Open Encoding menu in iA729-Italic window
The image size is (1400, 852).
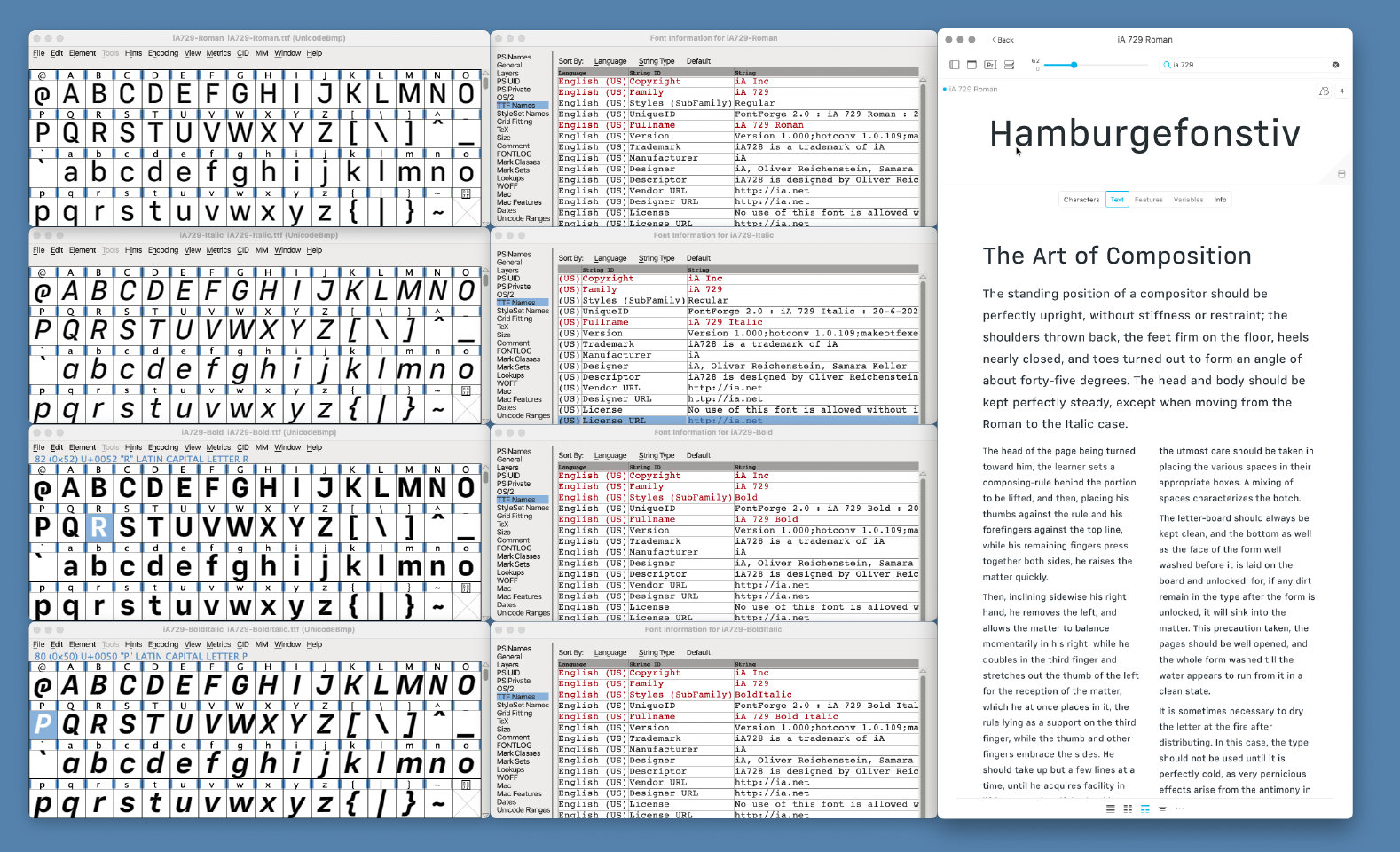(x=163, y=250)
